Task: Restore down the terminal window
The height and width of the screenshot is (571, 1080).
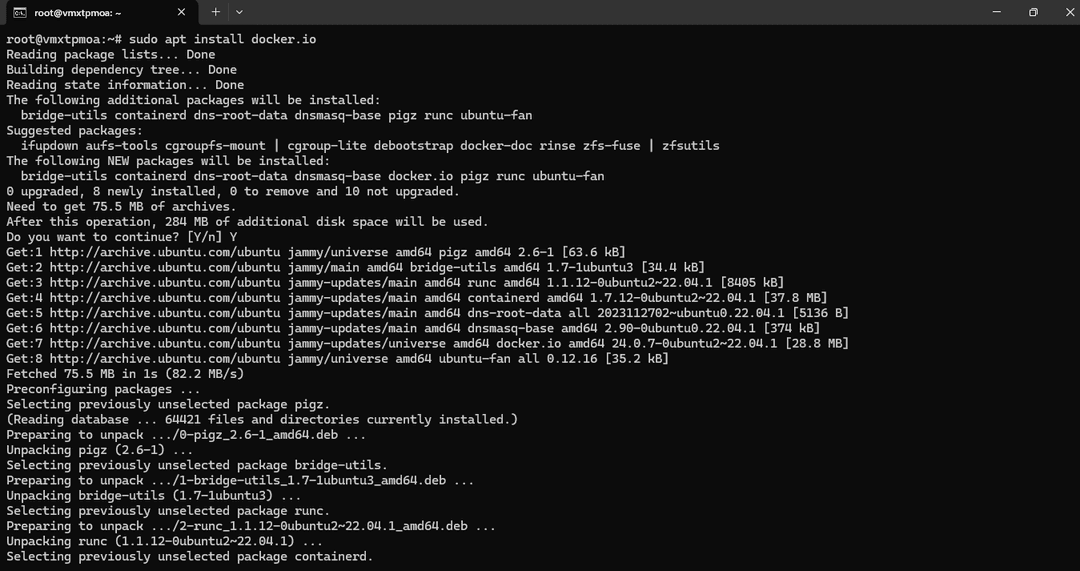Action: [1033, 12]
